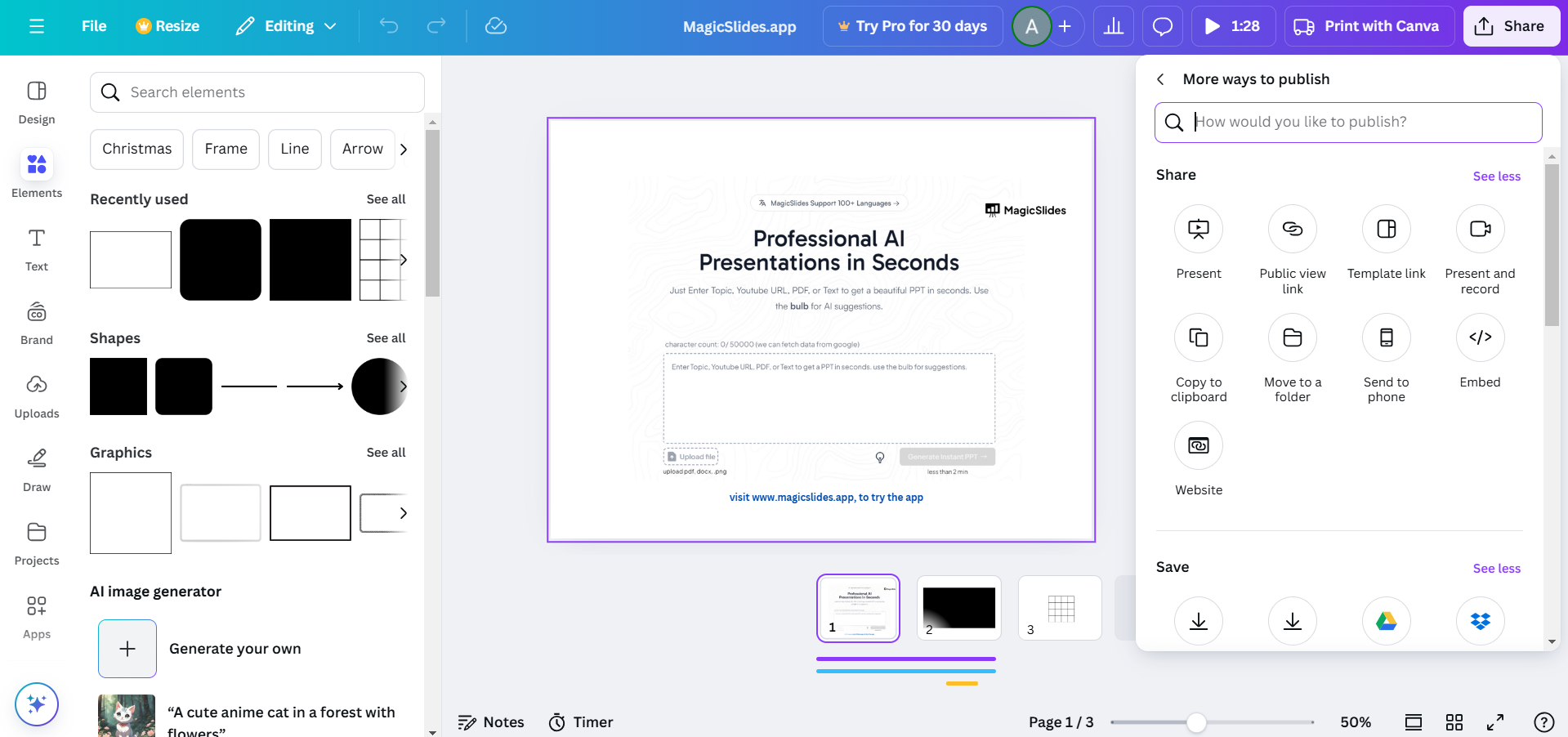Screen dimensions: 1568x737
Task: Open the File menu
Action: tap(94, 26)
